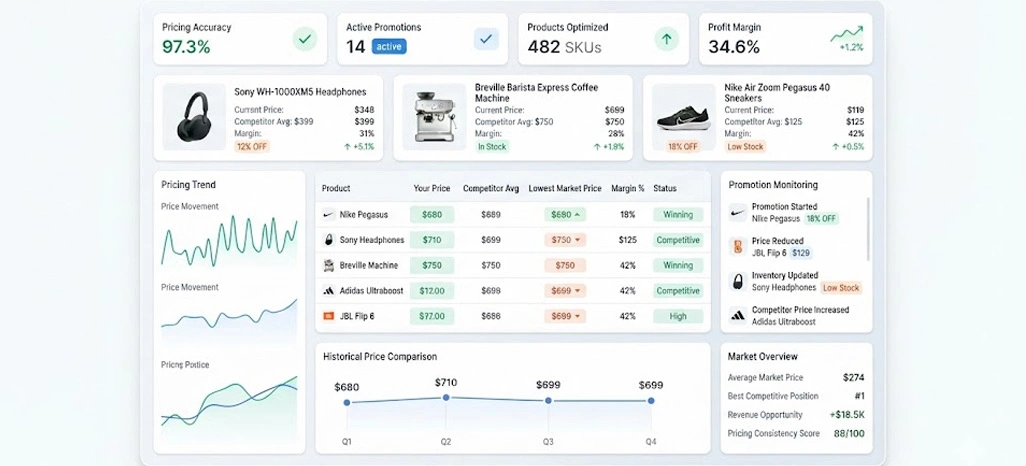
Task: Click the Q1 data point at $680
Action: pyautogui.click(x=347, y=403)
